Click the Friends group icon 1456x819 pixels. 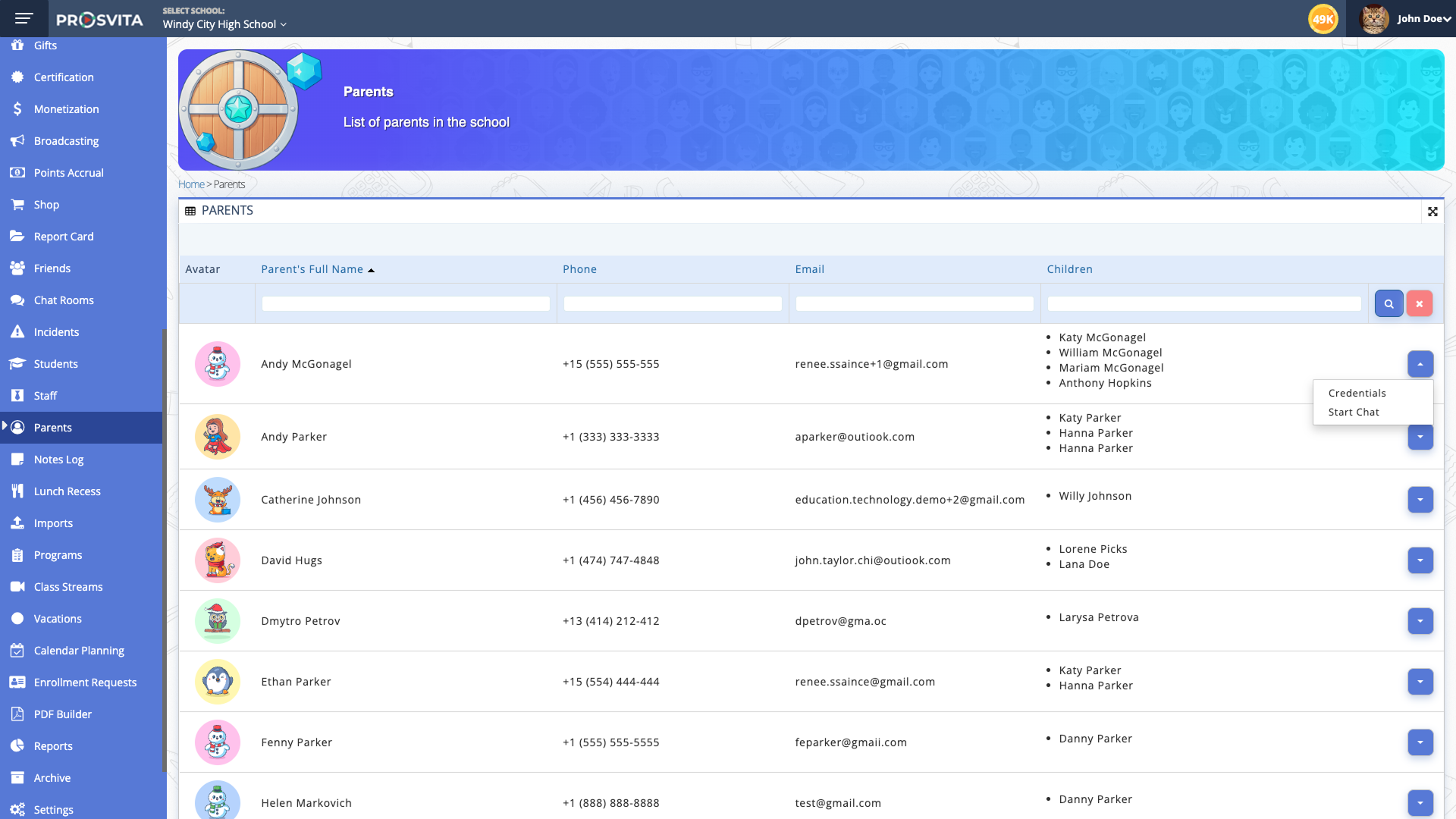point(17,268)
